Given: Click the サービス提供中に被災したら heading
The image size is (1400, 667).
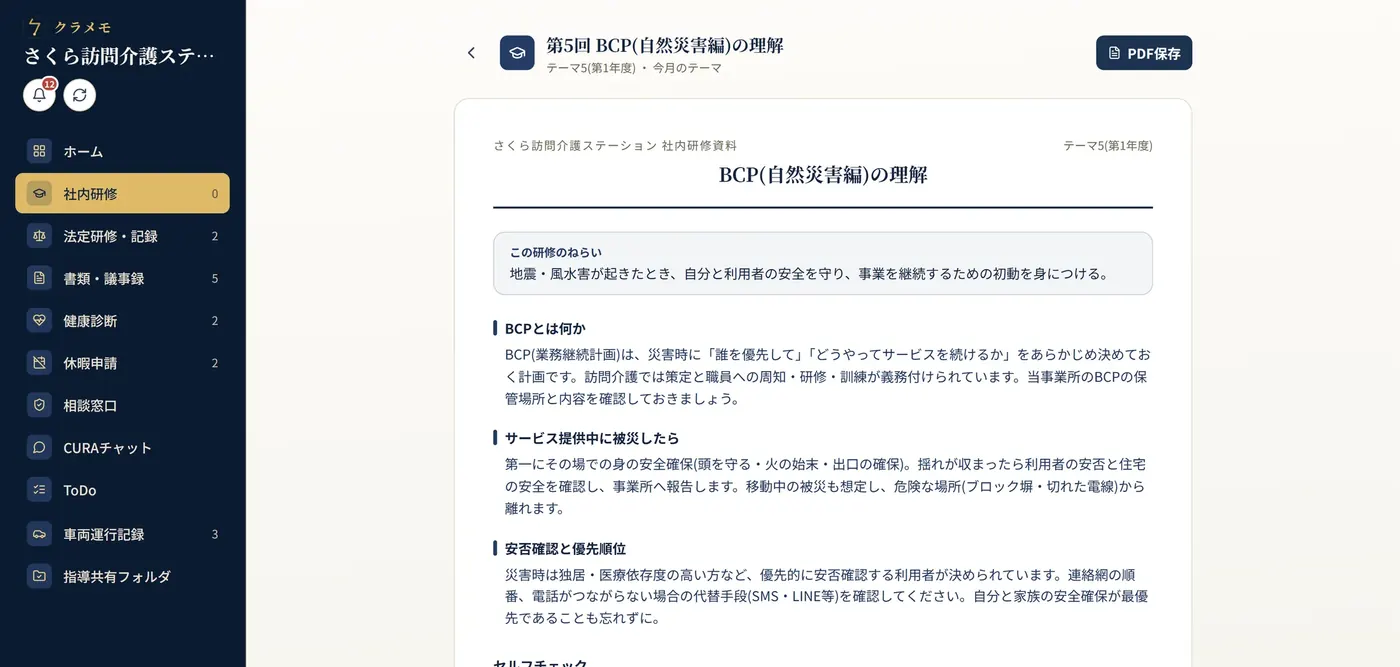Looking at the screenshot, I should [592, 438].
